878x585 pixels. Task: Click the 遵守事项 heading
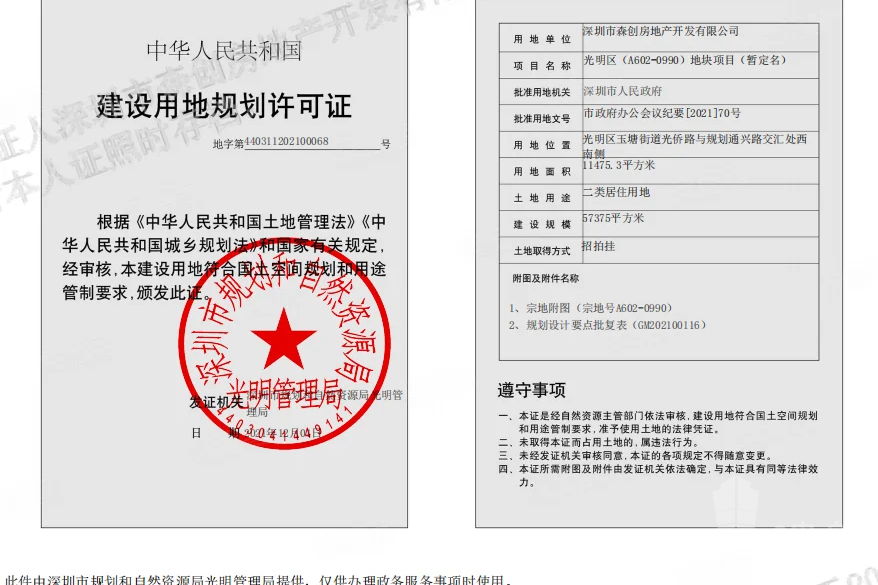531,390
